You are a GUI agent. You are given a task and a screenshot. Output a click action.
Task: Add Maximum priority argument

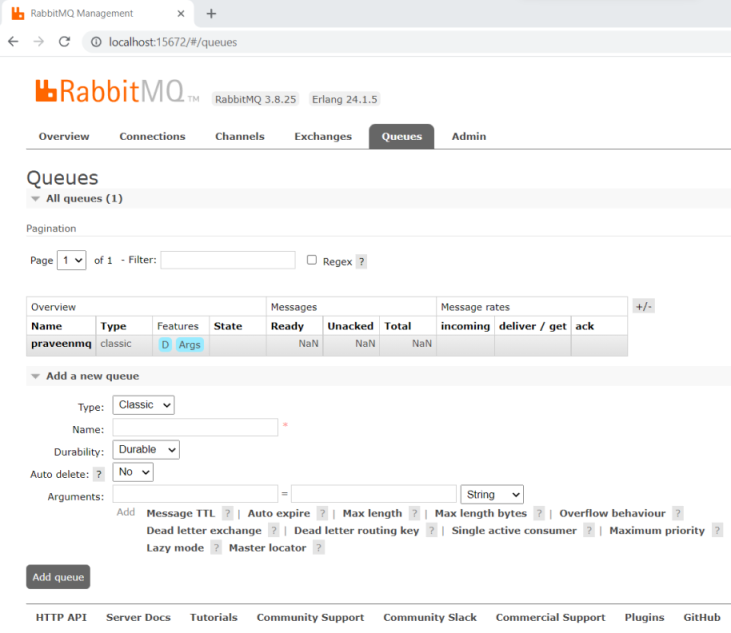(657, 530)
